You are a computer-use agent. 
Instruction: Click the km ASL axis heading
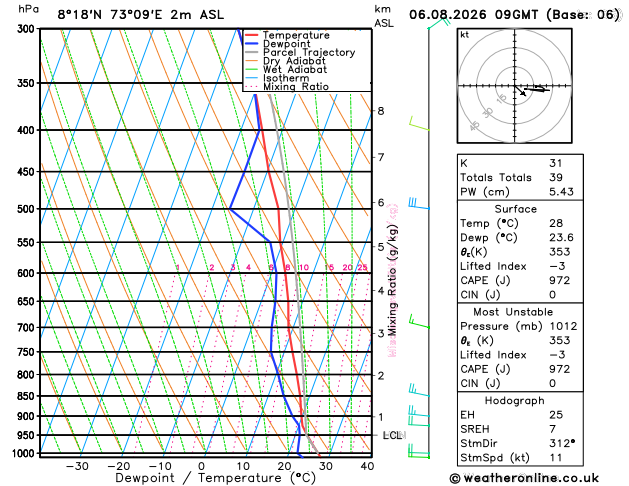[x=383, y=16]
